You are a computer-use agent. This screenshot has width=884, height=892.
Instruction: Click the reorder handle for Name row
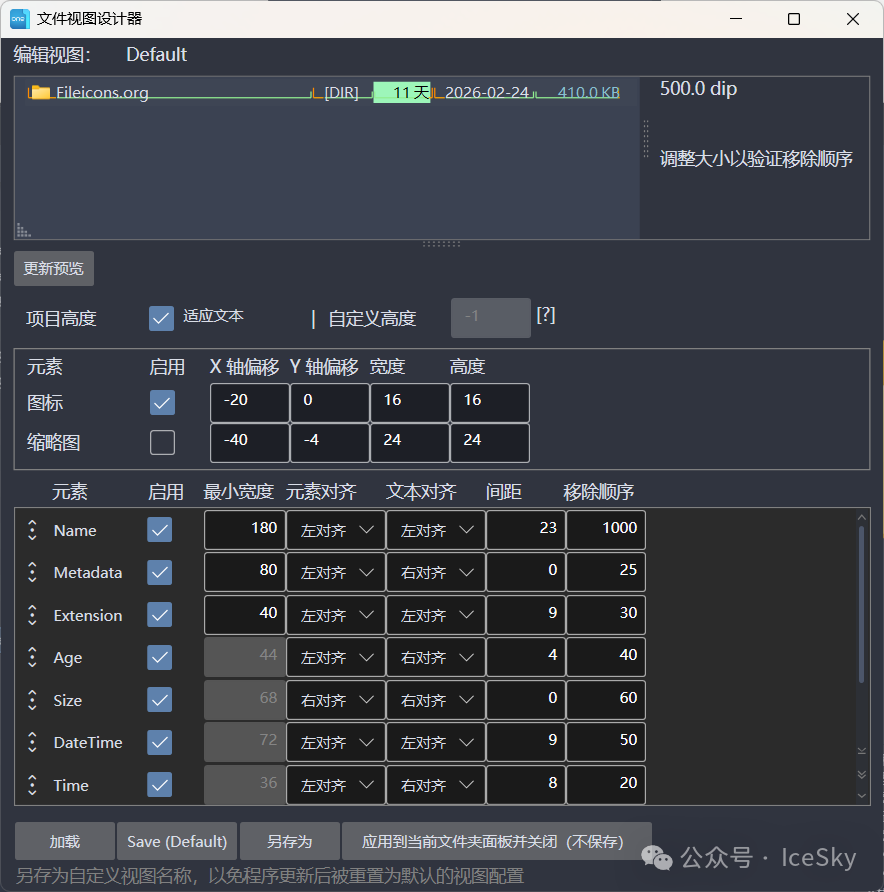(x=32, y=530)
